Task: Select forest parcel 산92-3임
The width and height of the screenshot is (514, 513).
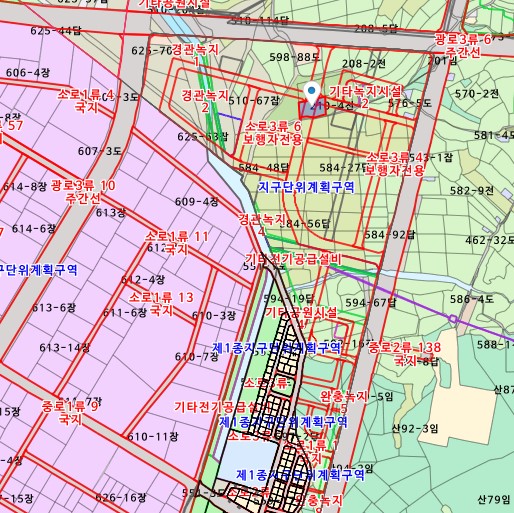Action: (415, 428)
